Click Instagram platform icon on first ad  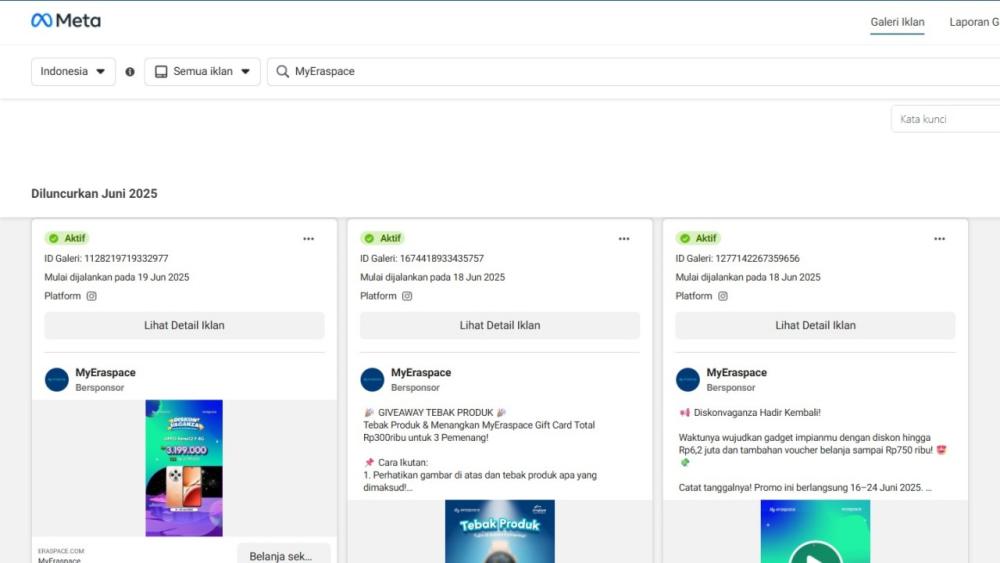coord(91,296)
